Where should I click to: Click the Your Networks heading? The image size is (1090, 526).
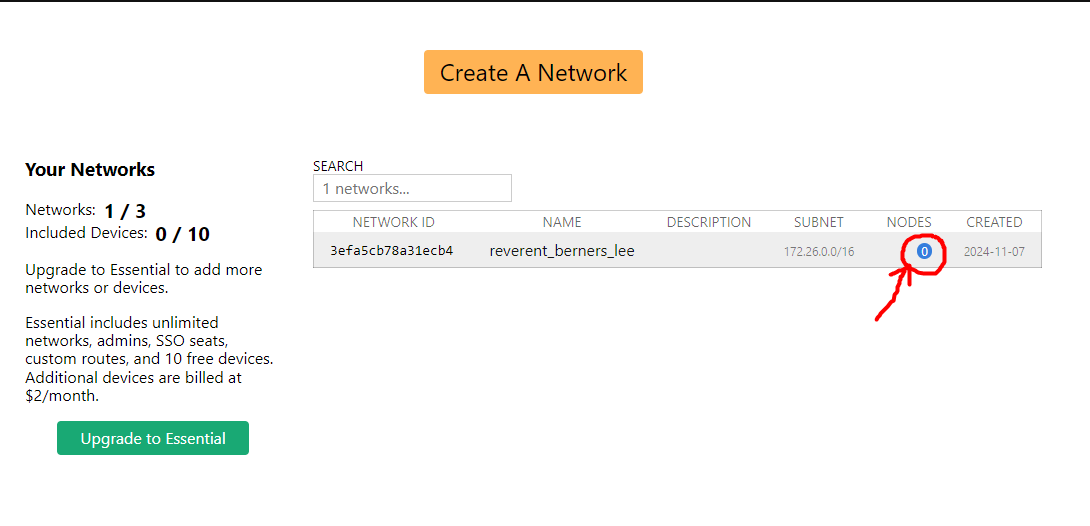90,170
